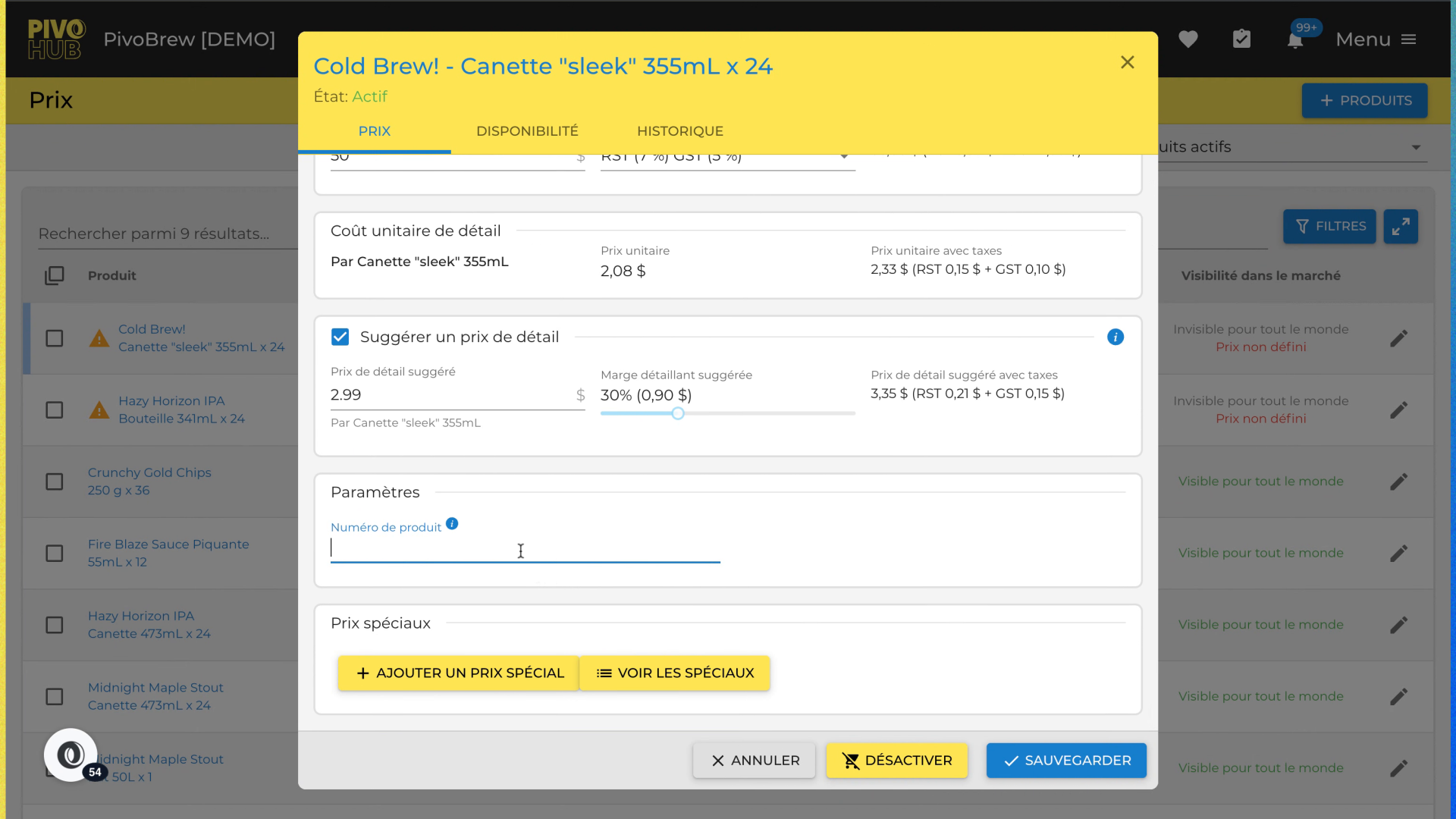Expand the produits actifs filter dropdown
The image size is (1456, 819).
pyautogui.click(x=1415, y=148)
